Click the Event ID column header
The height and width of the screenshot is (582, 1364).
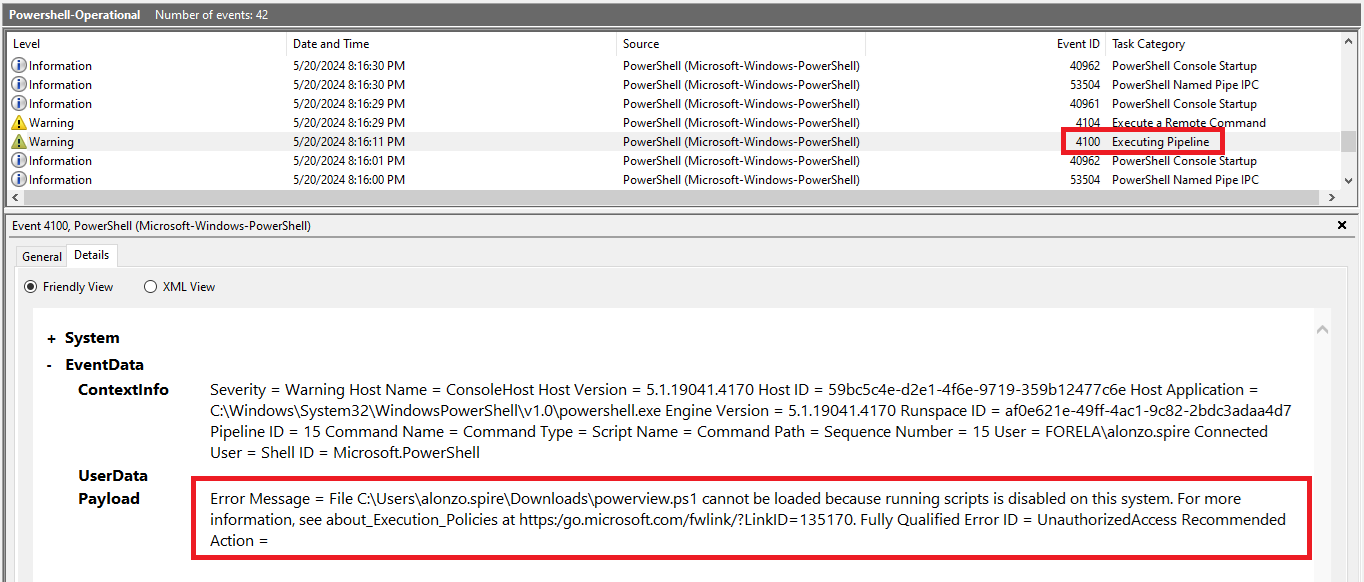tap(1078, 44)
